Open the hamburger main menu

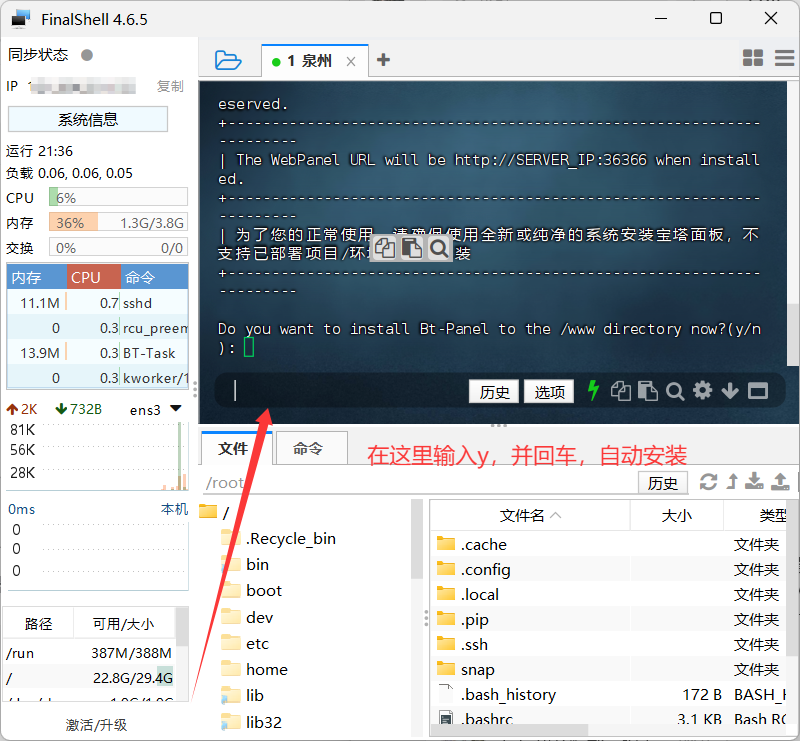[785, 58]
